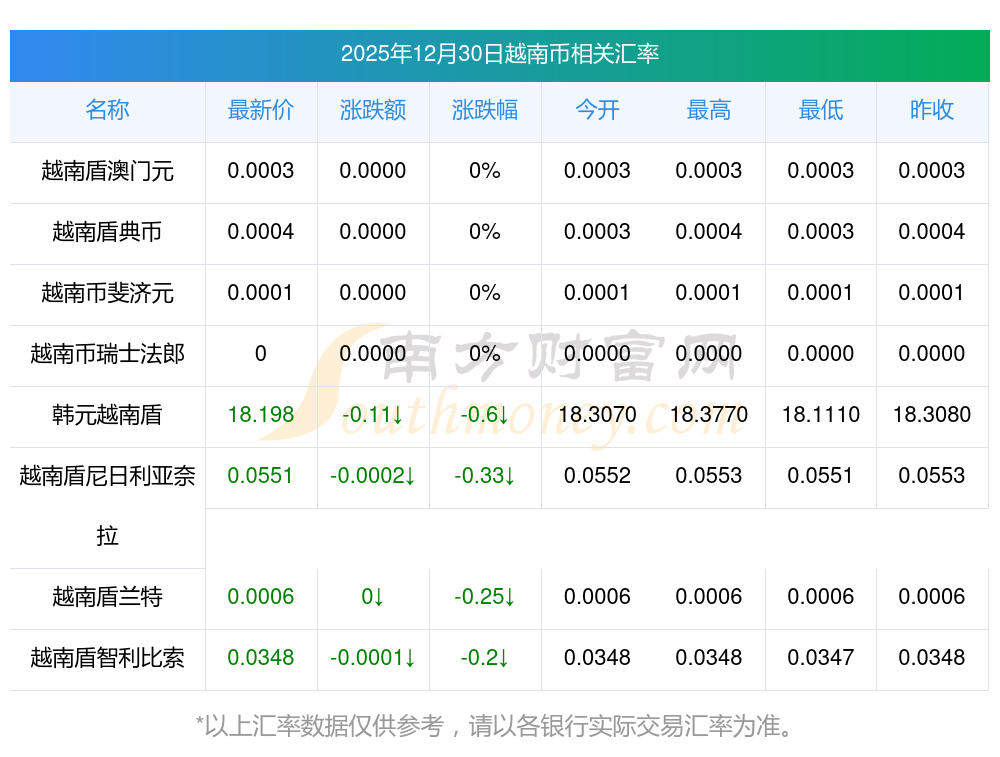Select the 涨跌额 column header
The image size is (1000, 757).
[x=373, y=110]
